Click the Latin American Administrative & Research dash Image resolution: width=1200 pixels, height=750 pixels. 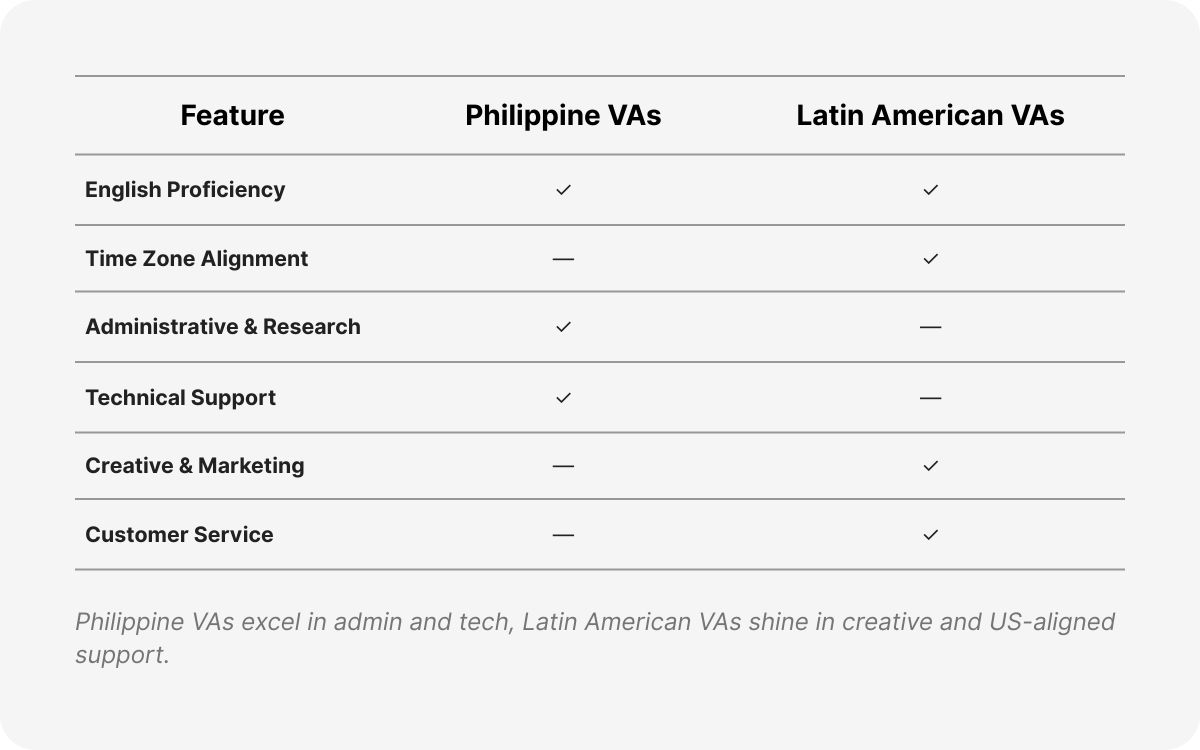pos(930,327)
